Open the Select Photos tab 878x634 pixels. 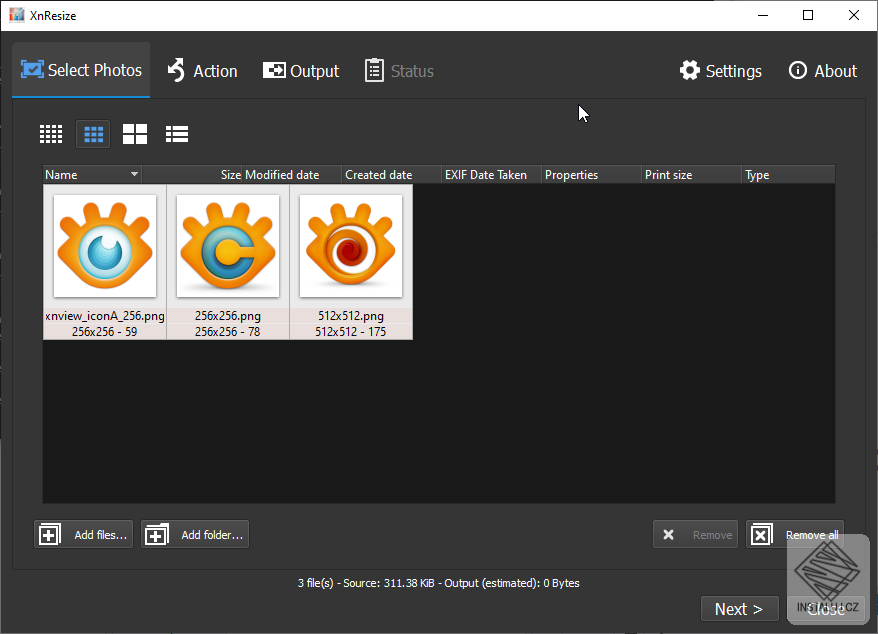click(81, 70)
